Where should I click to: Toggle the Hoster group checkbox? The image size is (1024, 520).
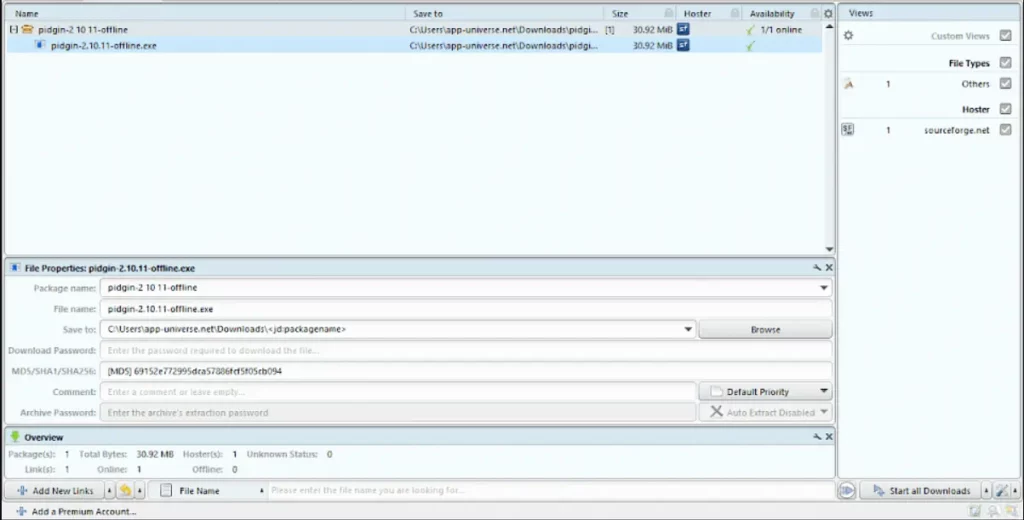1006,109
